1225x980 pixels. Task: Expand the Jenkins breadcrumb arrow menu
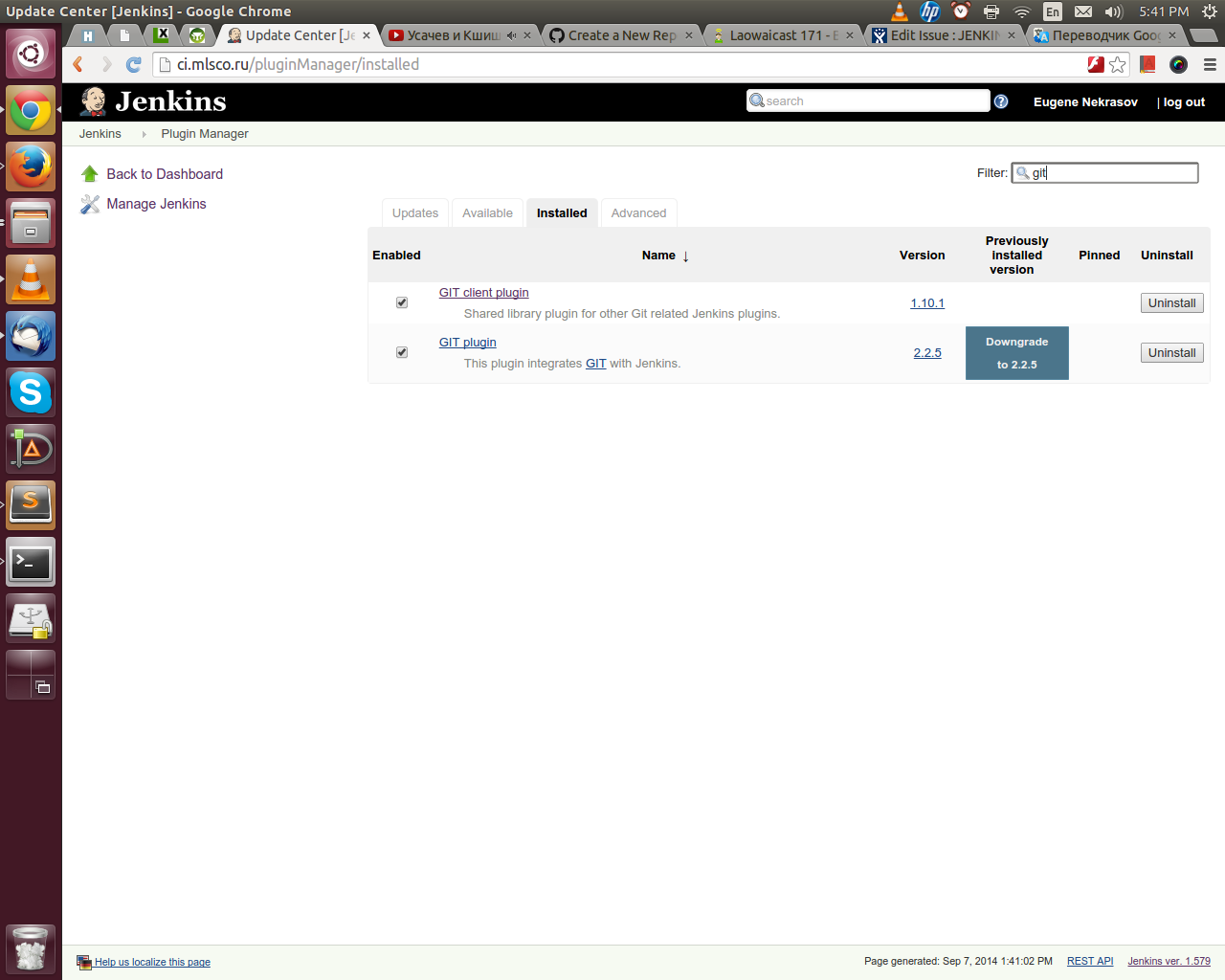tap(144, 134)
